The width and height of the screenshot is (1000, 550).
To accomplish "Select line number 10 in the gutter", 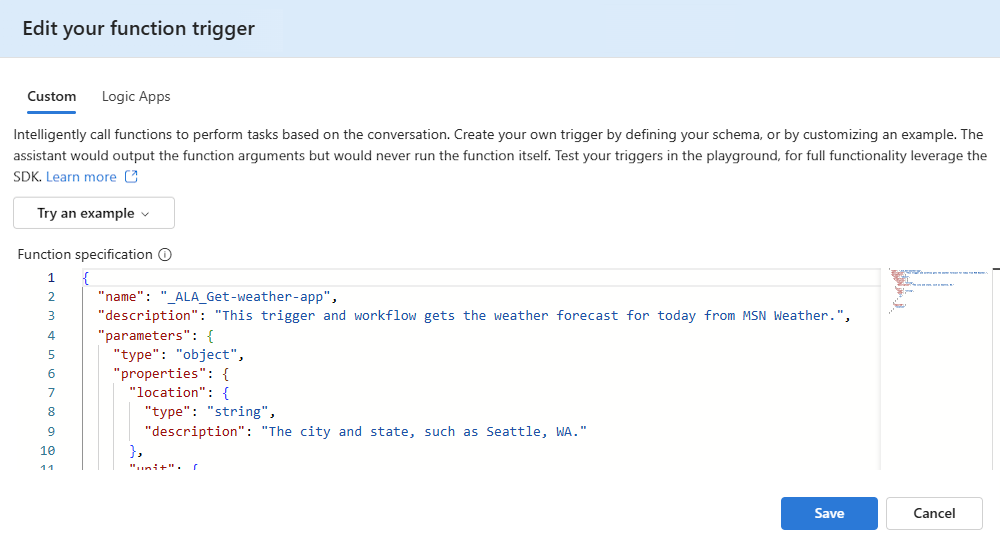I will pos(48,451).
